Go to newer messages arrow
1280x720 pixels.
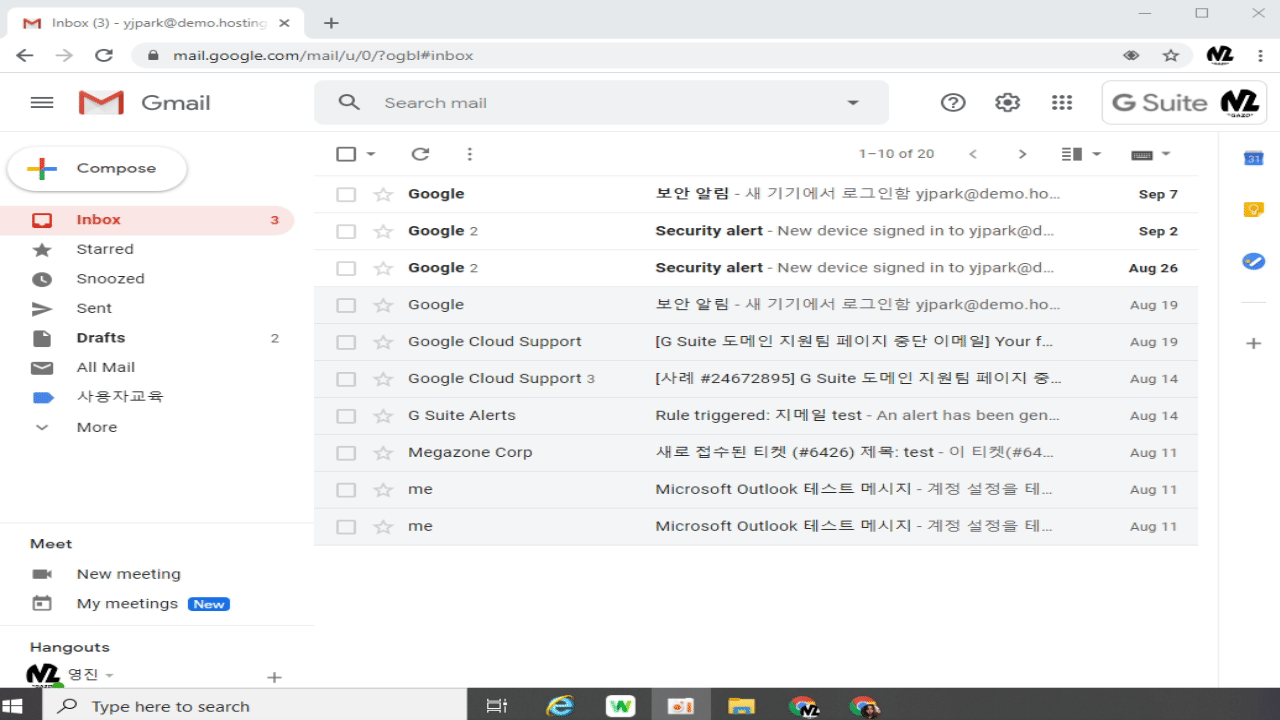[973, 154]
